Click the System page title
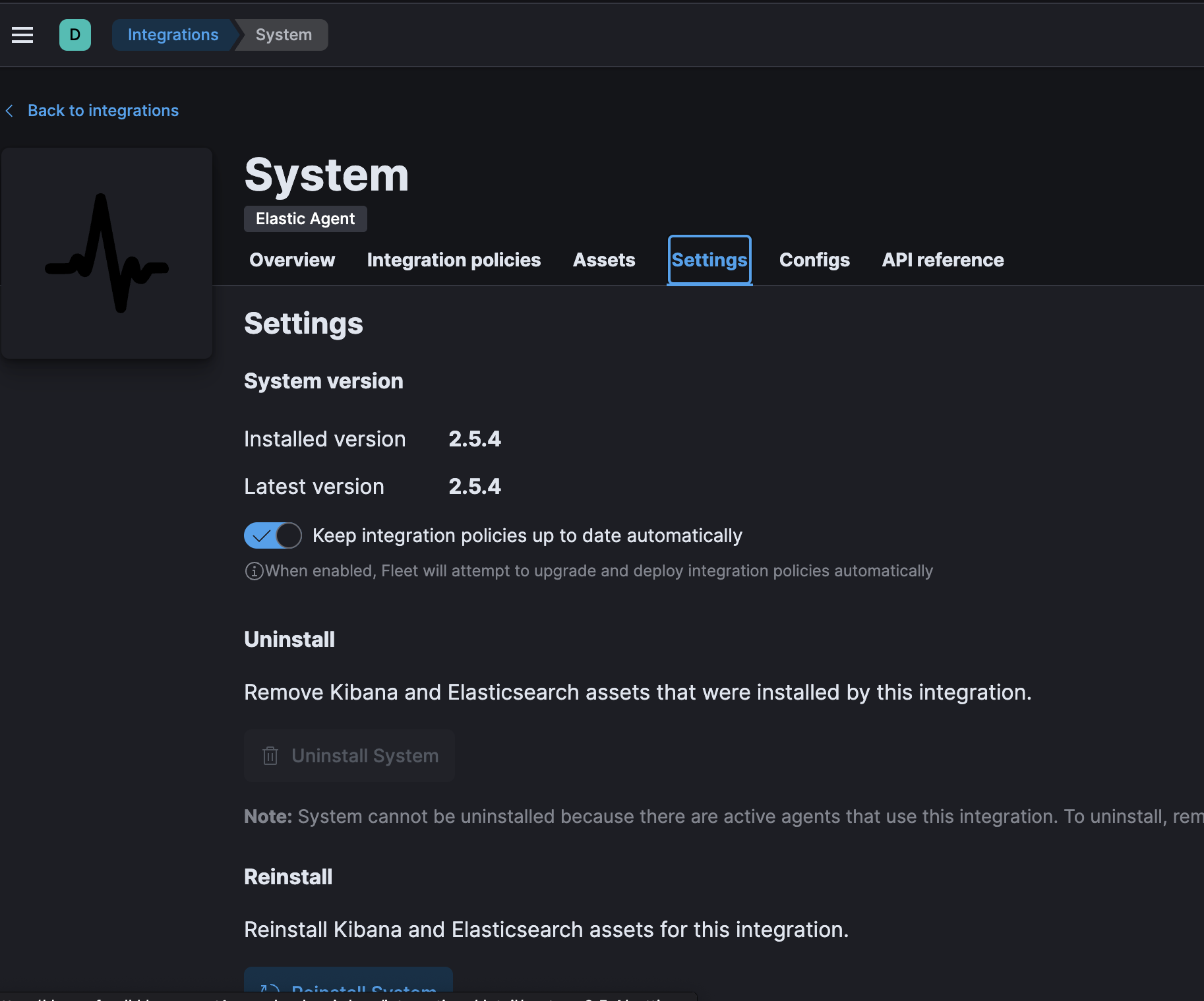The width and height of the screenshot is (1204, 1001). click(x=326, y=175)
